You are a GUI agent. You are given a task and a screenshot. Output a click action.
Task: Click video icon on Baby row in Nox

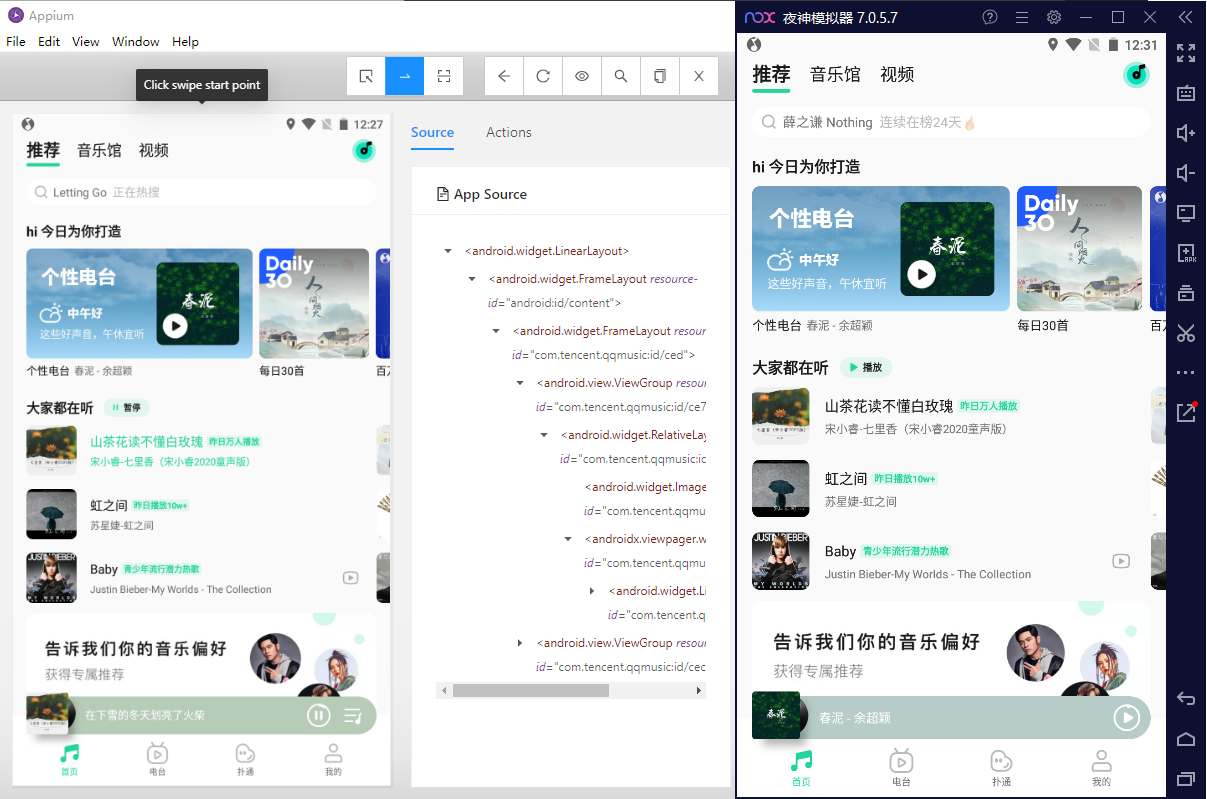point(1121,561)
